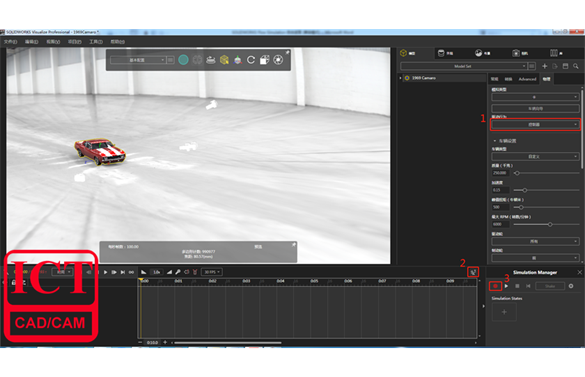Viewport: 585px width, 377px height.
Task: Click the max RPM input field showing 6000
Action: (501, 224)
